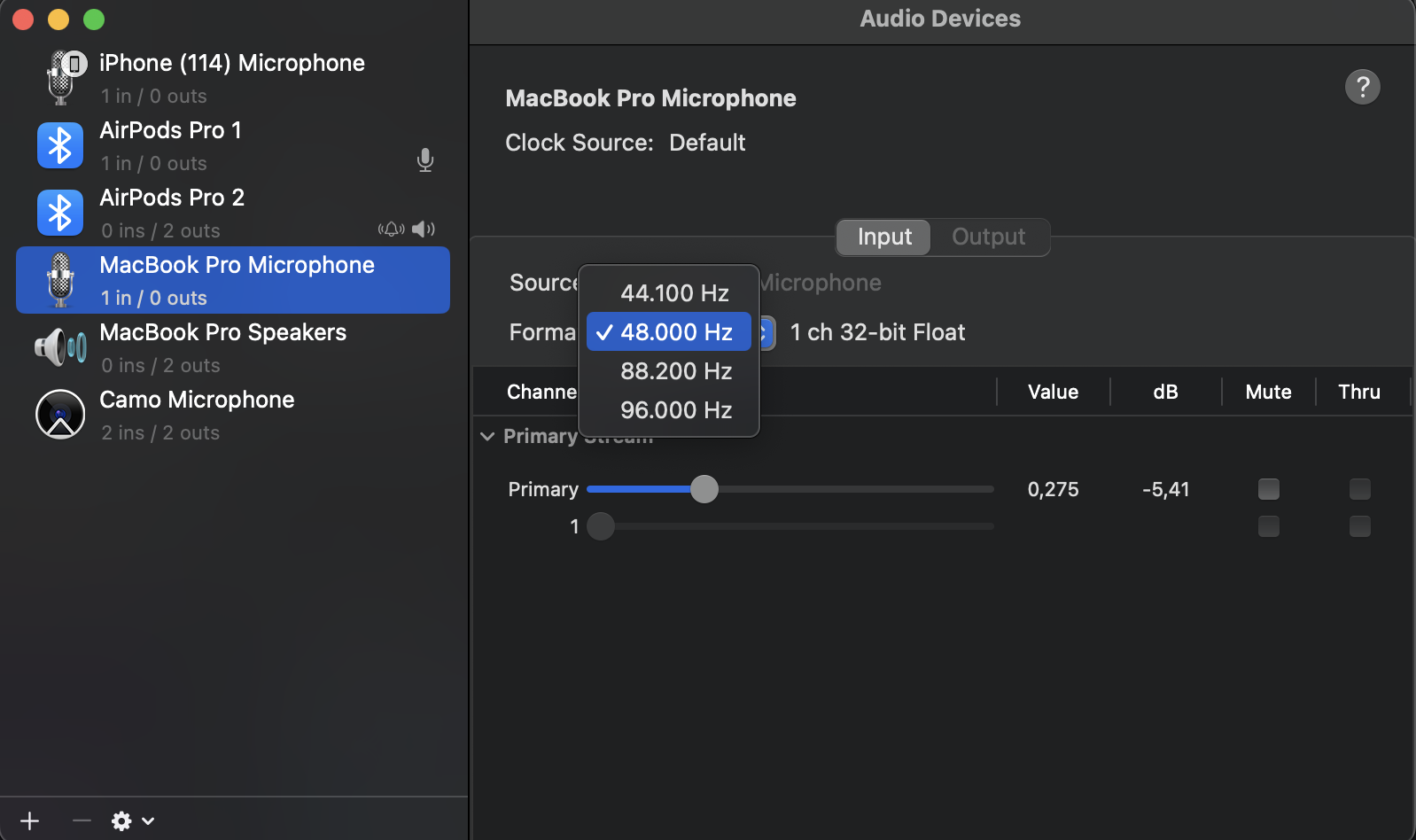
Task: Click the Thru column header
Action: [x=1359, y=392]
